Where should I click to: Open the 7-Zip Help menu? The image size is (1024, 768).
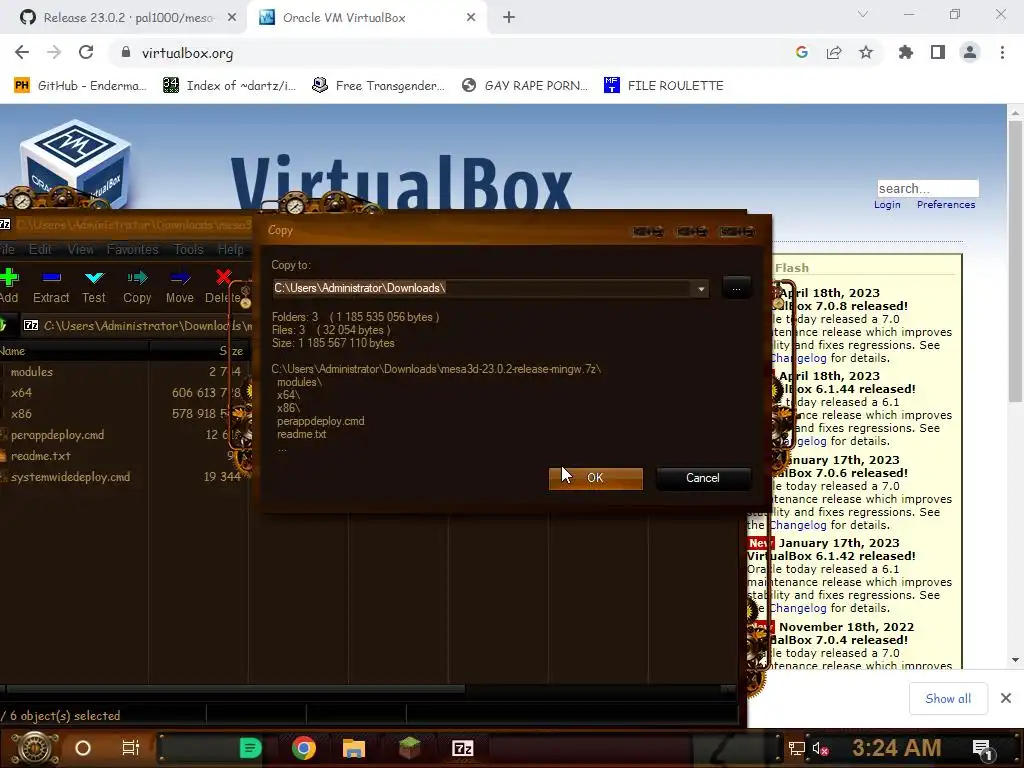pyautogui.click(x=230, y=249)
